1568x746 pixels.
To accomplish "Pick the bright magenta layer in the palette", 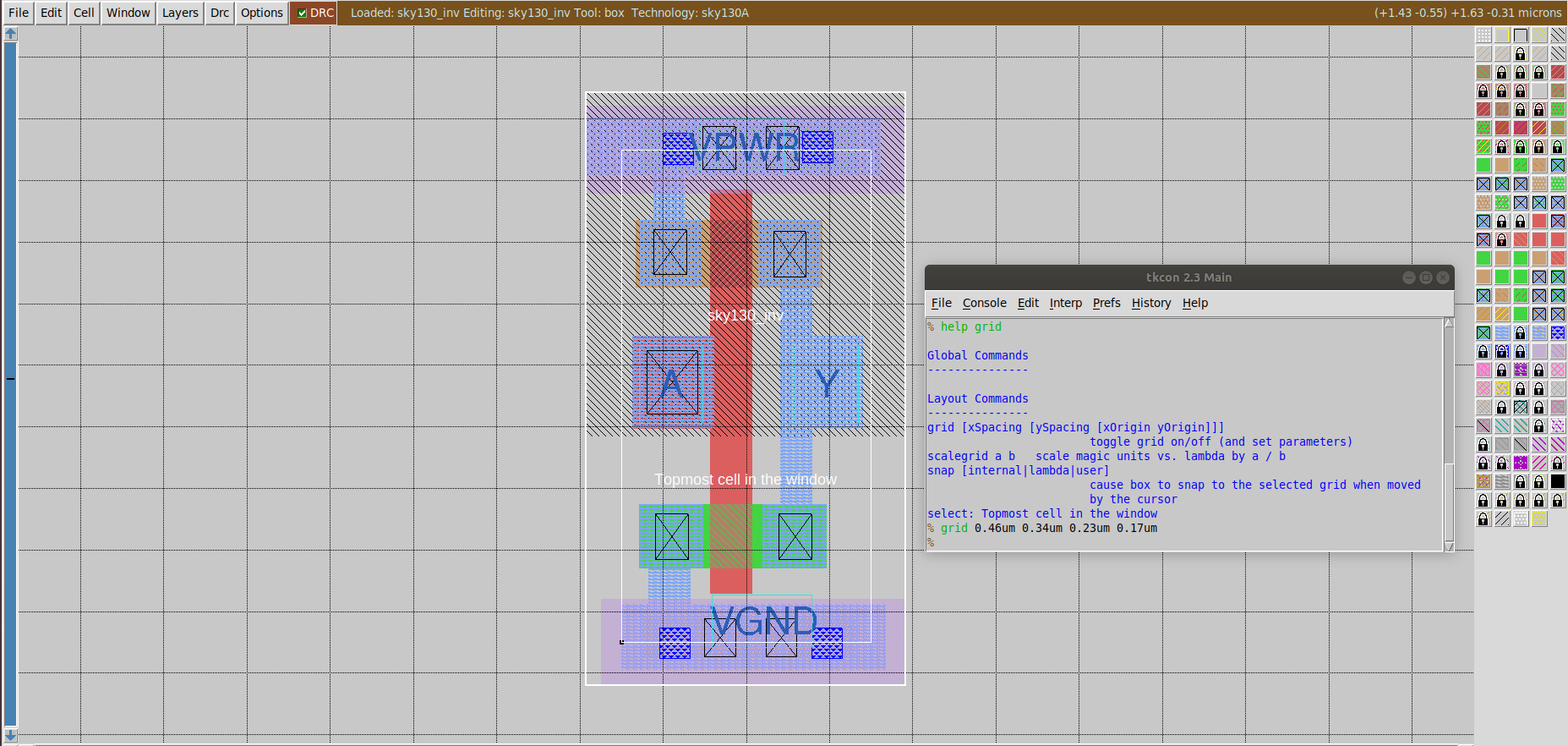I will 1521,463.
